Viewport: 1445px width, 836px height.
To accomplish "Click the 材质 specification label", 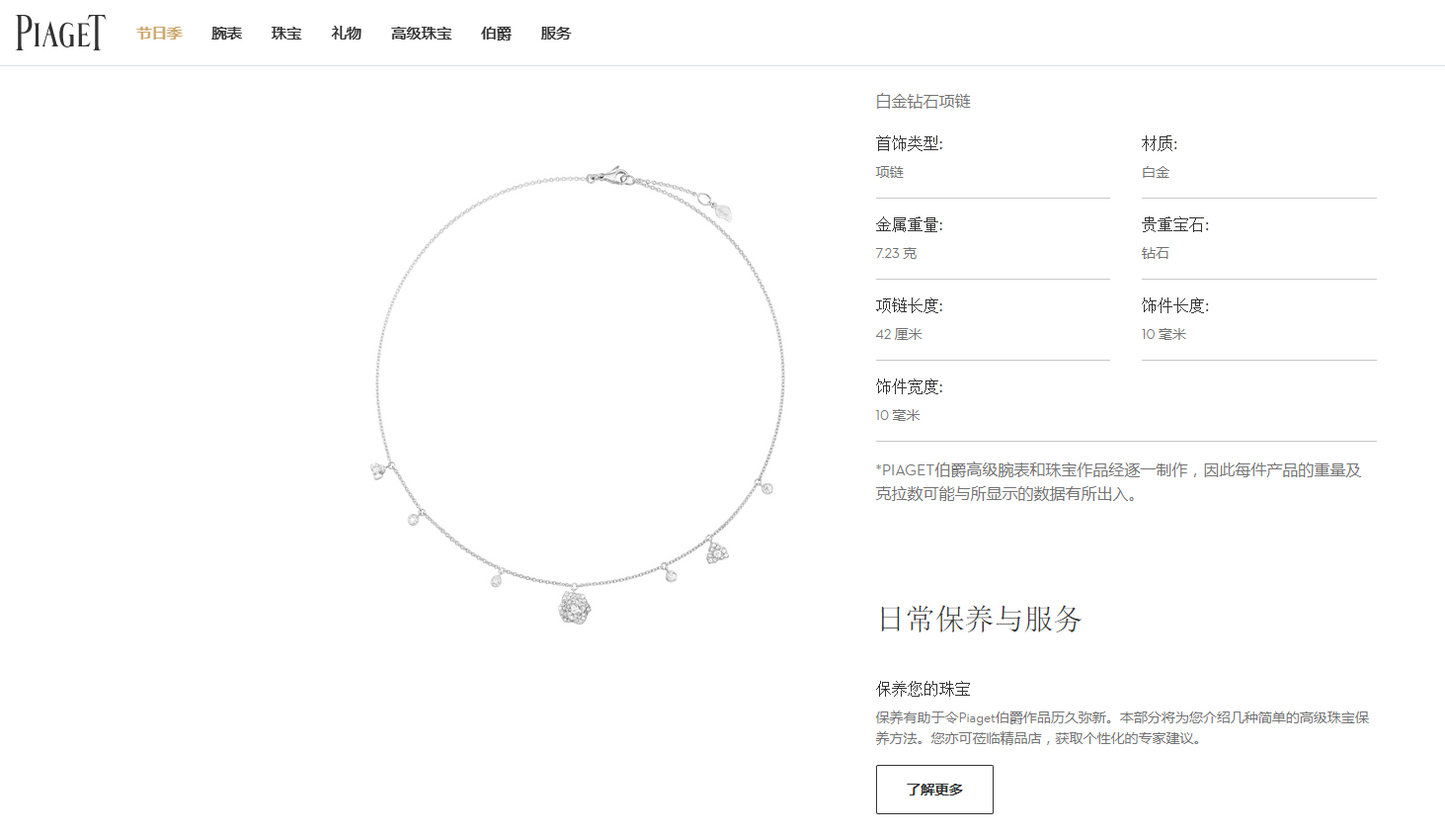I will click(1159, 144).
